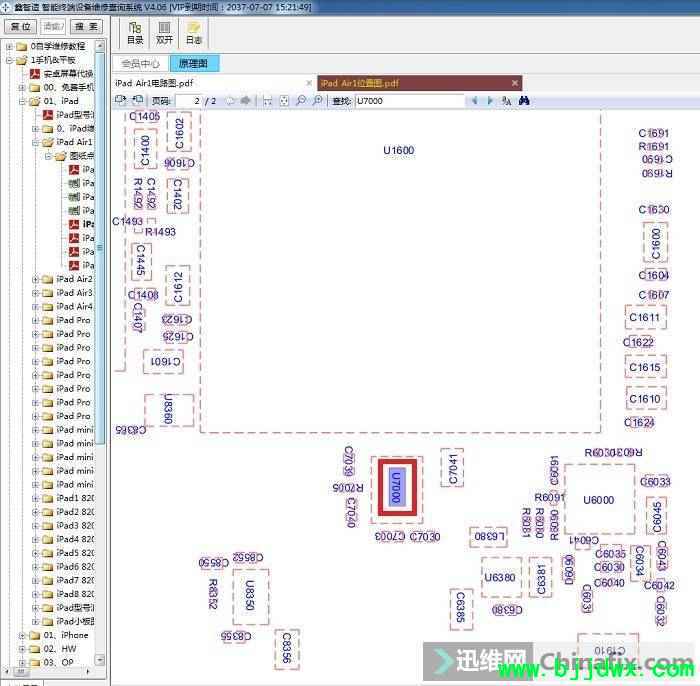700x686 pixels.
Task: Expand the iPad Air4 folder node
Action: (35, 307)
